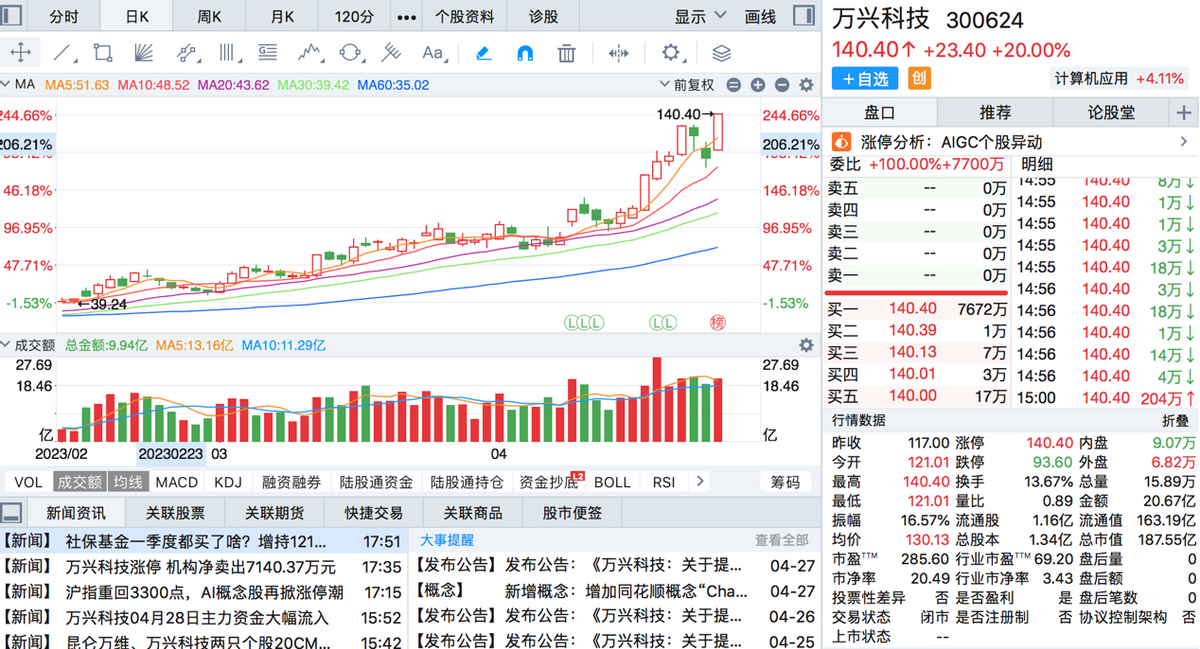Select the vertical period lines tool
Screen dimensions: 1200x649
point(228,53)
